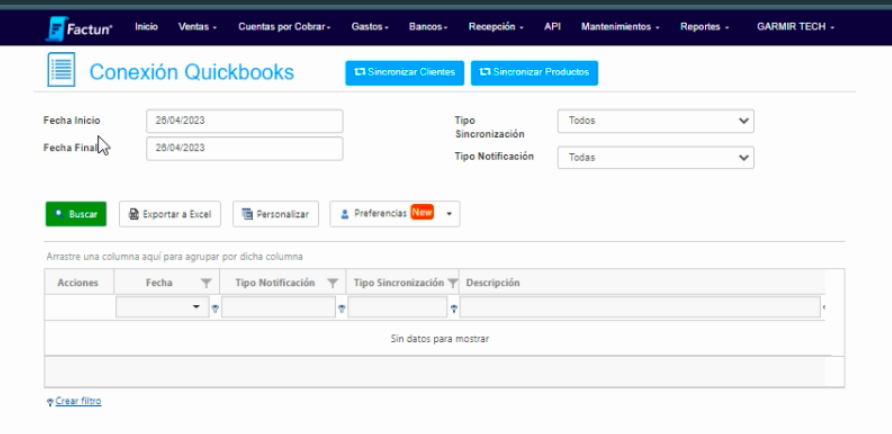Image resolution: width=892 pixels, height=434 pixels.
Task: Click the Tipo Sincronización column funnel icon
Action: pyautogui.click(x=453, y=283)
